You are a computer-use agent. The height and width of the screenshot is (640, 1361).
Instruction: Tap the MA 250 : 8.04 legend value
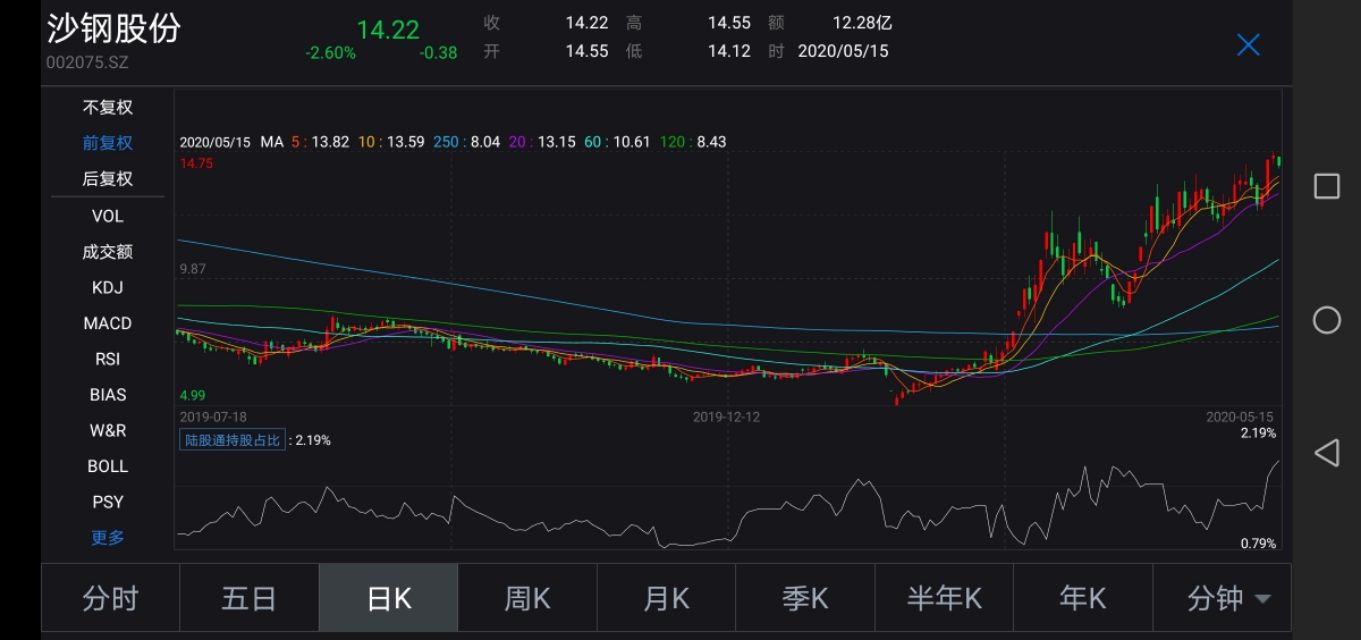[x=466, y=142]
